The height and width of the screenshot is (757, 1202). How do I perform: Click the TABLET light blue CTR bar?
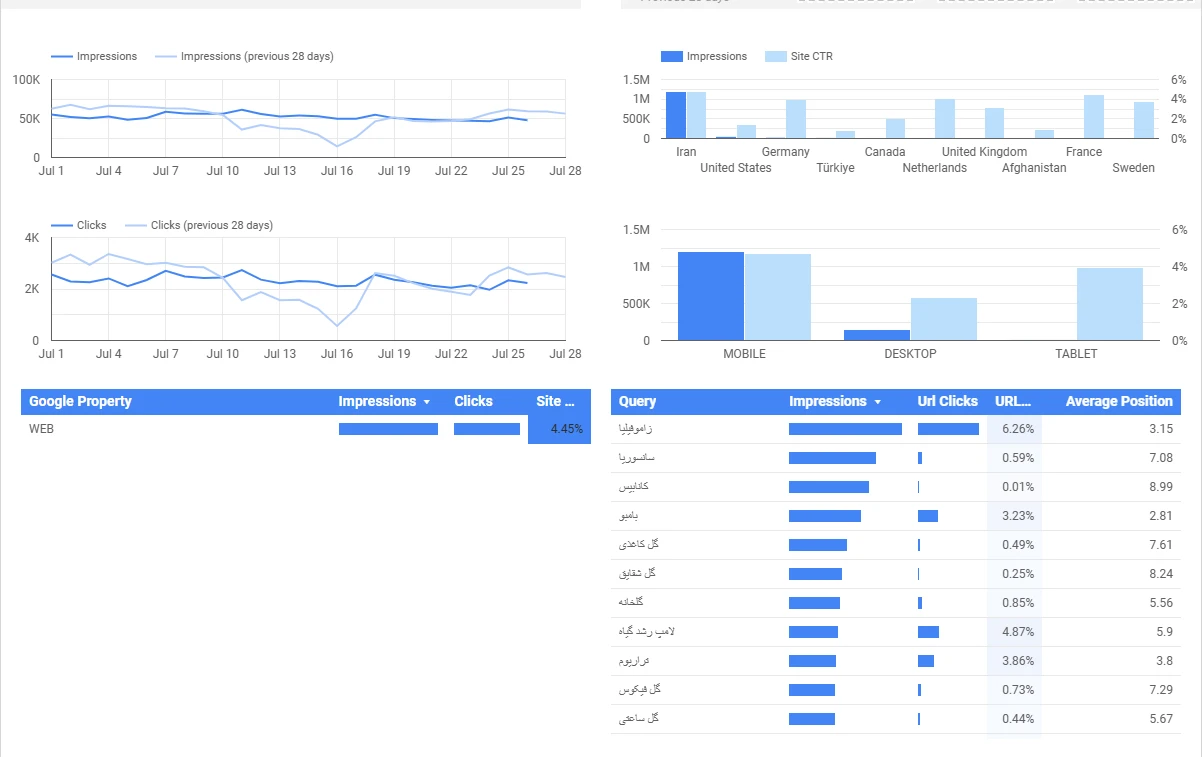tap(1110, 304)
